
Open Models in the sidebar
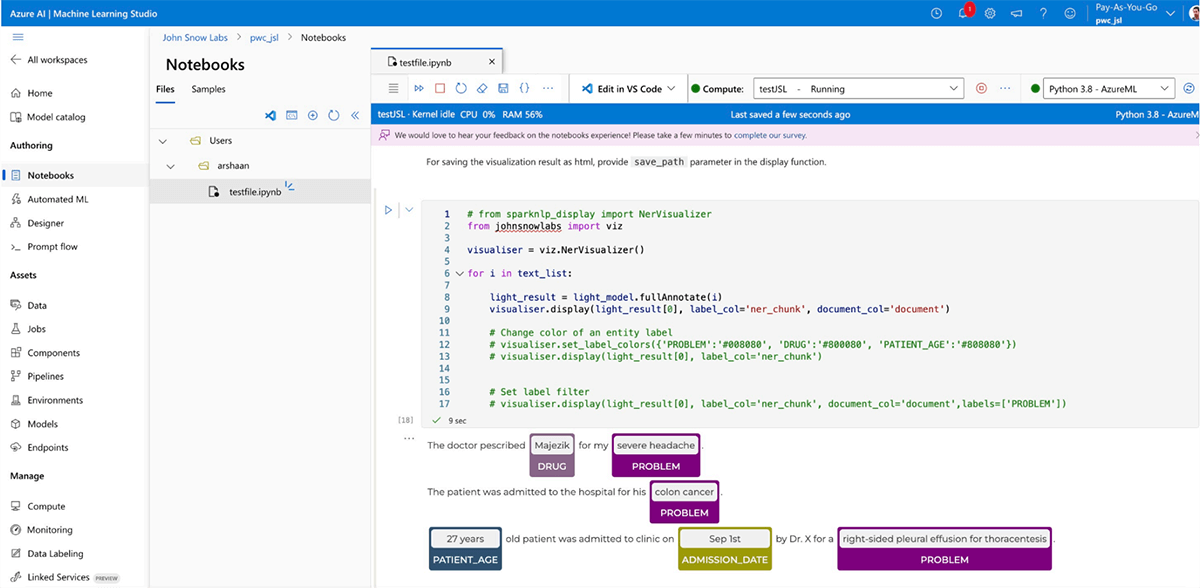pos(42,424)
